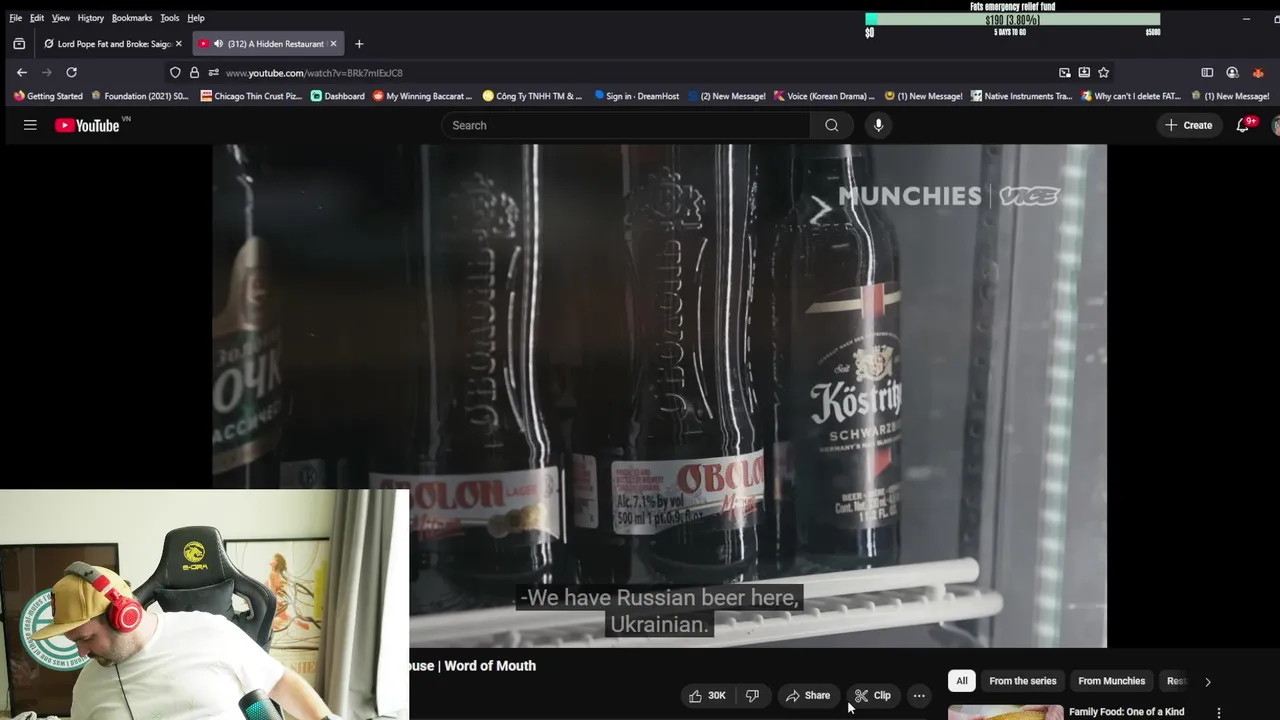
Task: Open the File menu
Action: click(15, 18)
